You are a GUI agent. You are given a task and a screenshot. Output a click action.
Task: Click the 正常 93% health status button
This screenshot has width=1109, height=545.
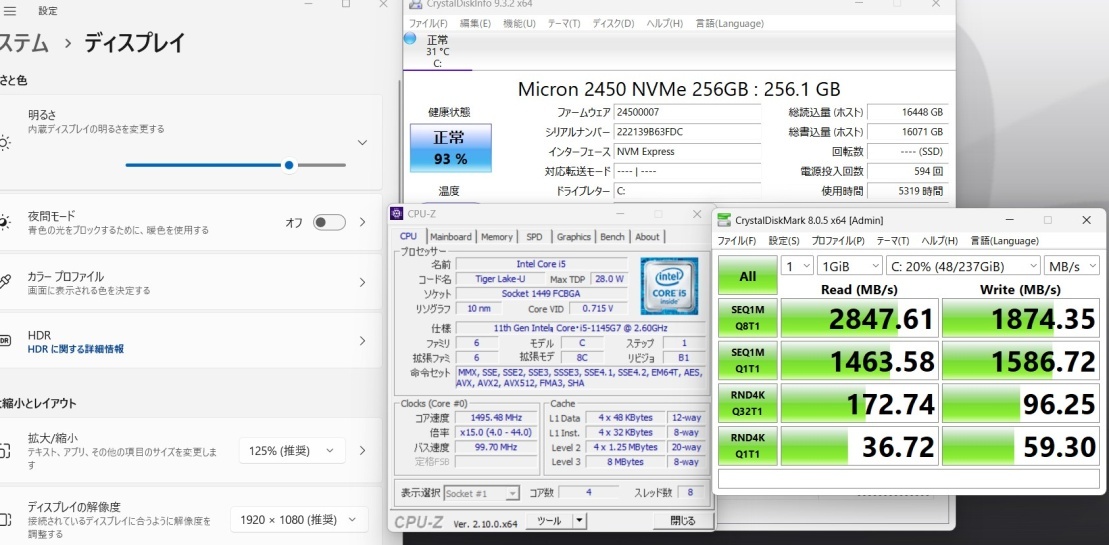(x=451, y=148)
